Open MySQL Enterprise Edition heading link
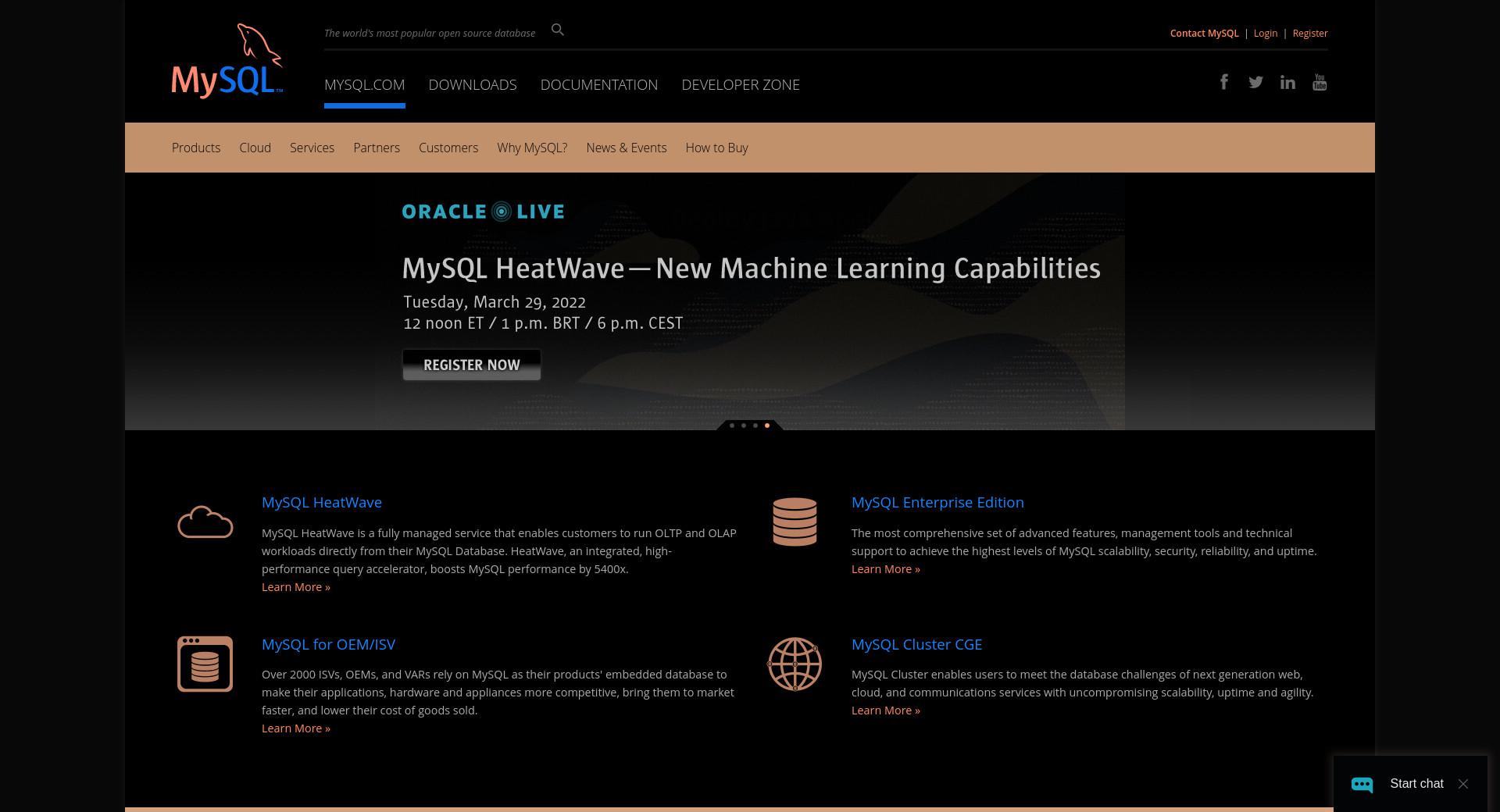1500x812 pixels. [937, 502]
